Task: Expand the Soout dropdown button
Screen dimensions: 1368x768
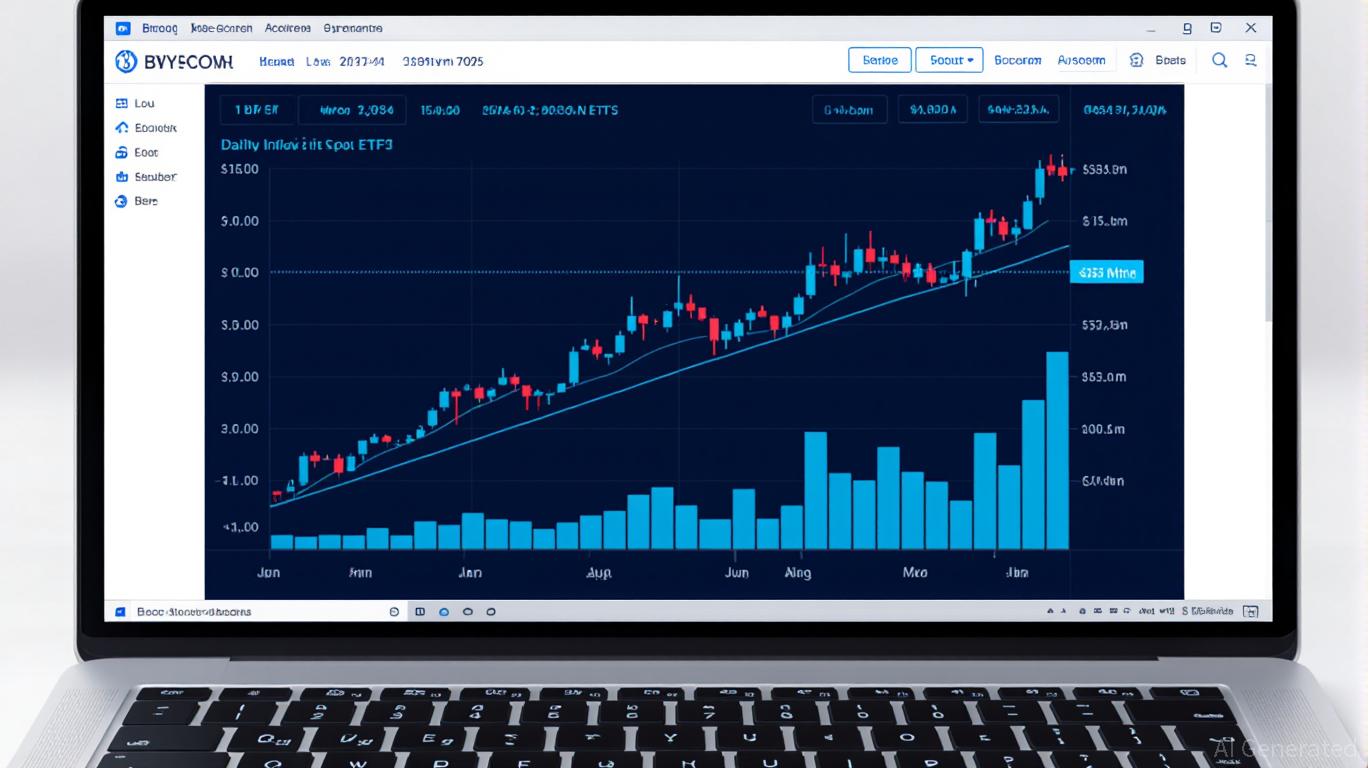Action: click(x=949, y=60)
